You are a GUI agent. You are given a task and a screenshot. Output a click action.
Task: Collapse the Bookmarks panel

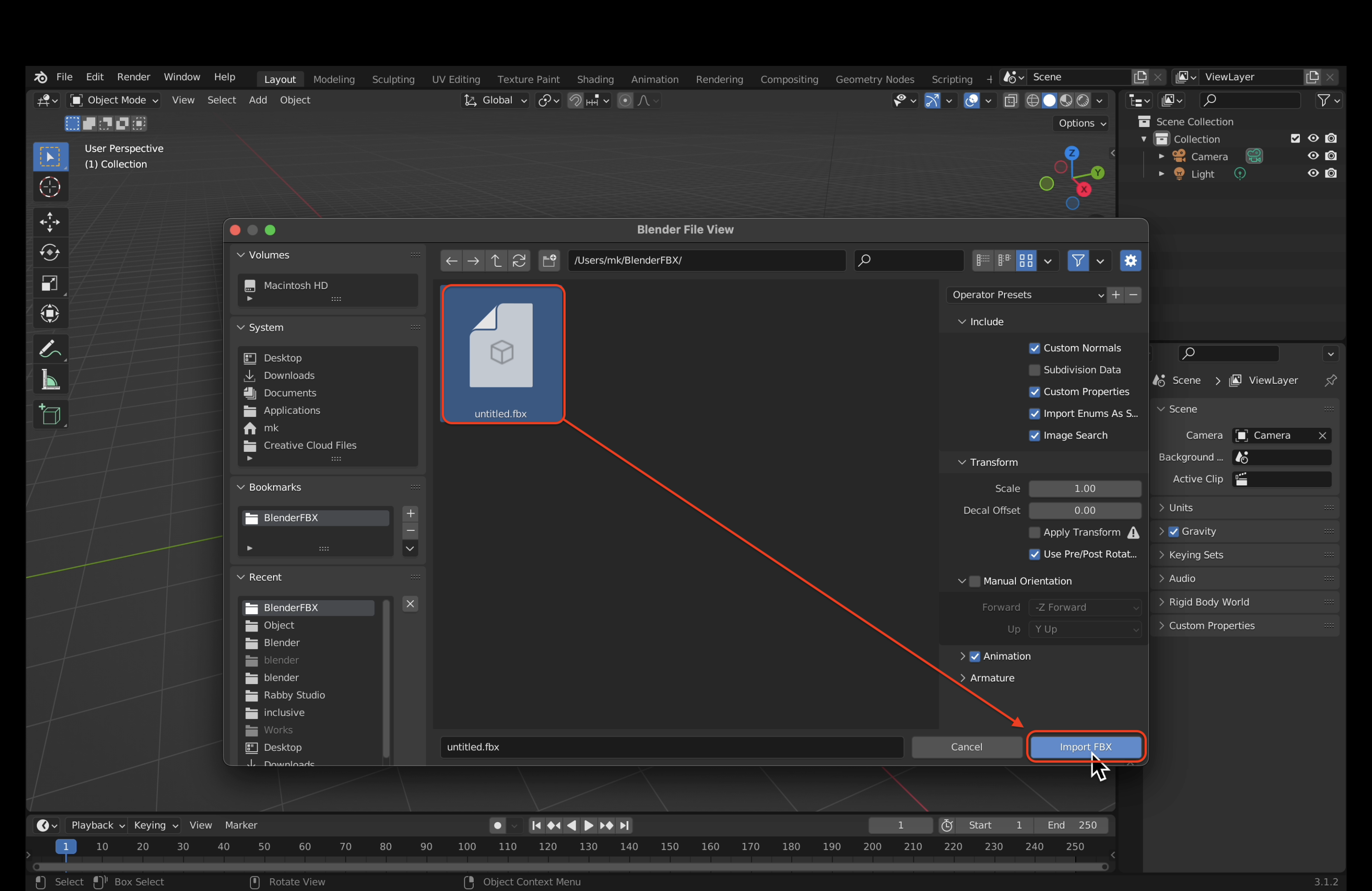[x=241, y=488]
